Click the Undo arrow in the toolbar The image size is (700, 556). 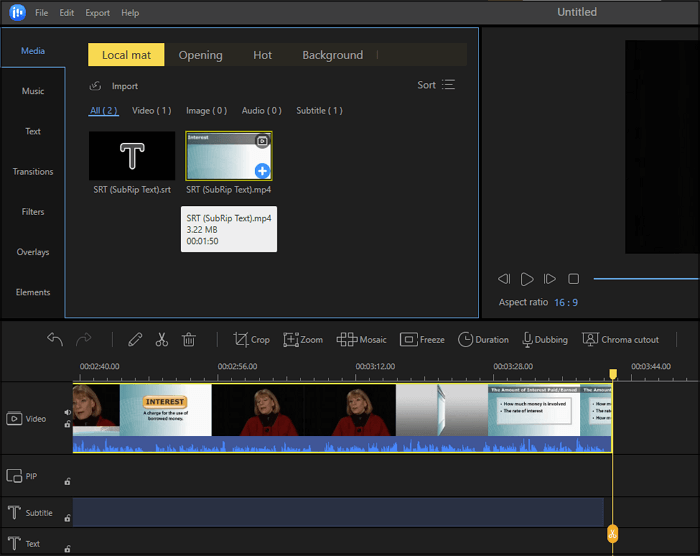55,340
